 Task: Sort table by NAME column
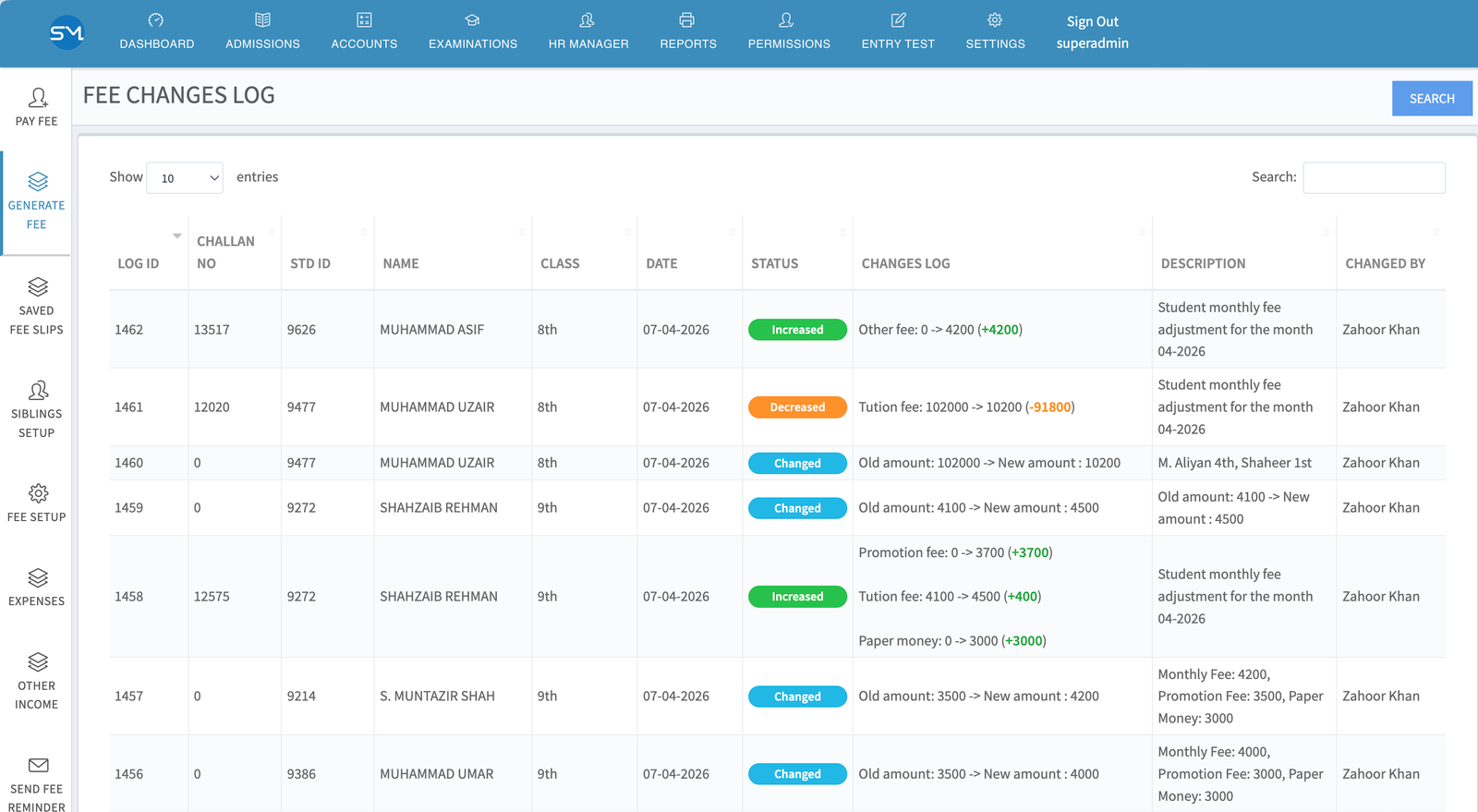pyautogui.click(x=453, y=252)
